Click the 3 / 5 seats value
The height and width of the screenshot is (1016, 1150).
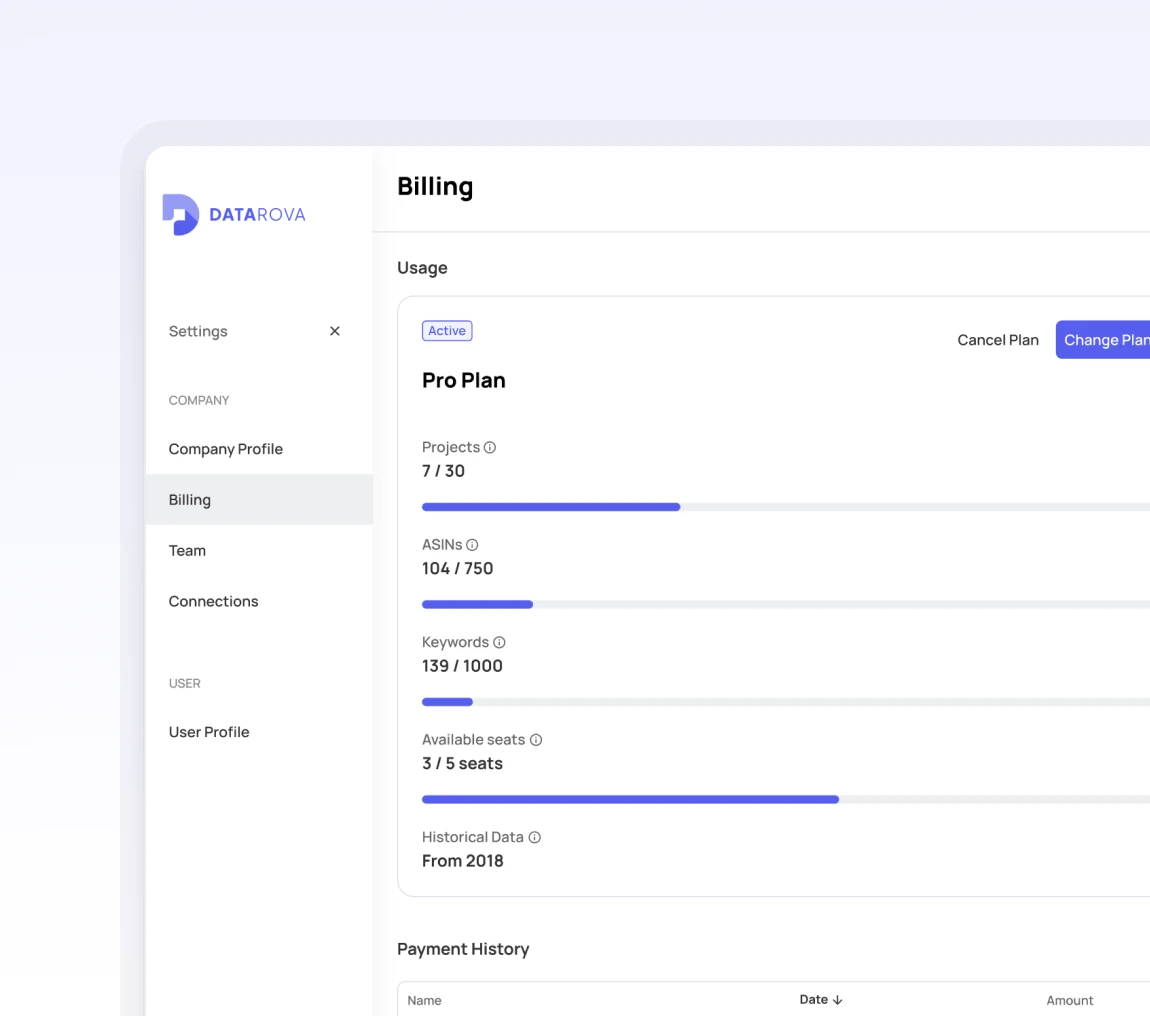(x=462, y=764)
